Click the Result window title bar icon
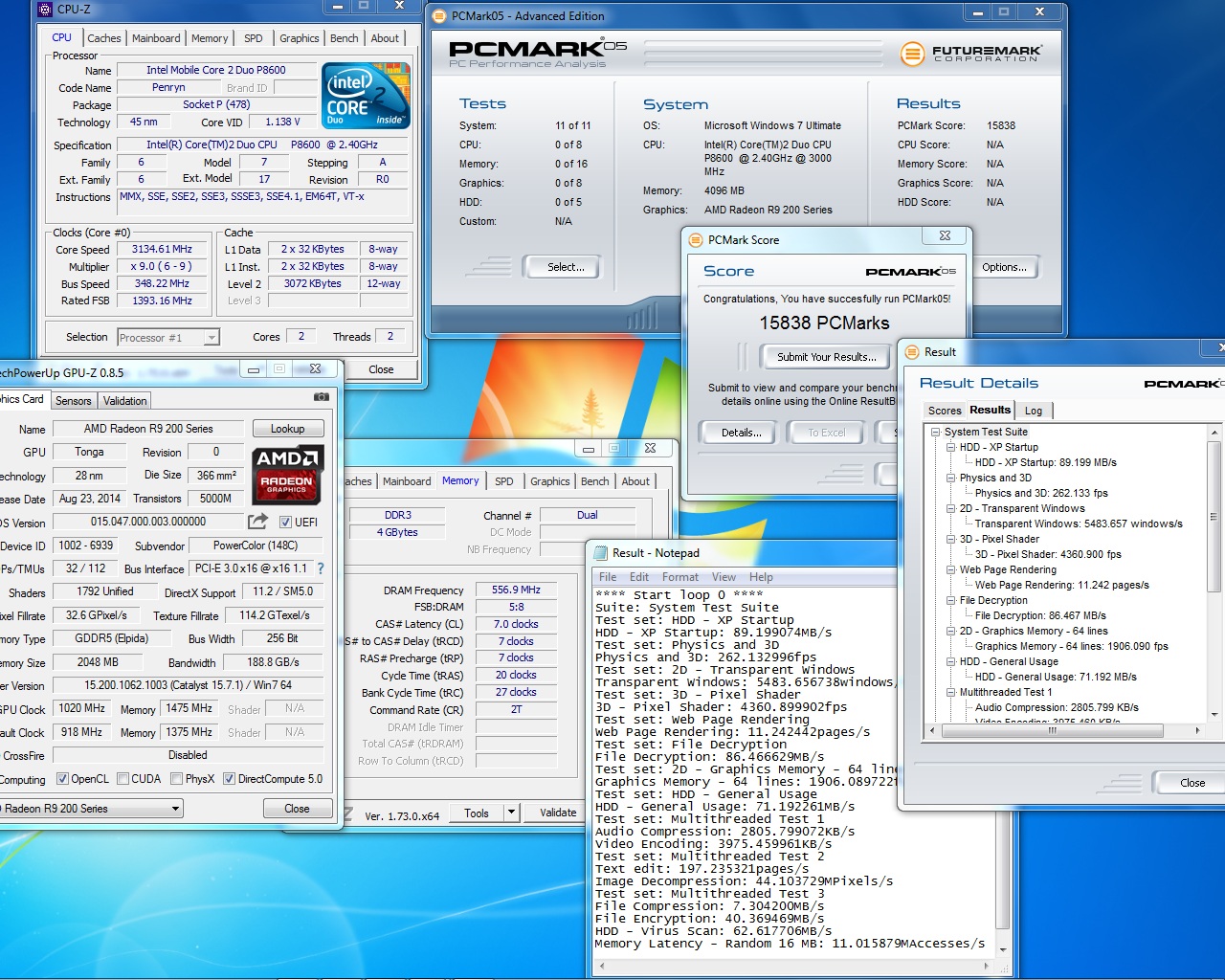 pyautogui.click(x=911, y=352)
